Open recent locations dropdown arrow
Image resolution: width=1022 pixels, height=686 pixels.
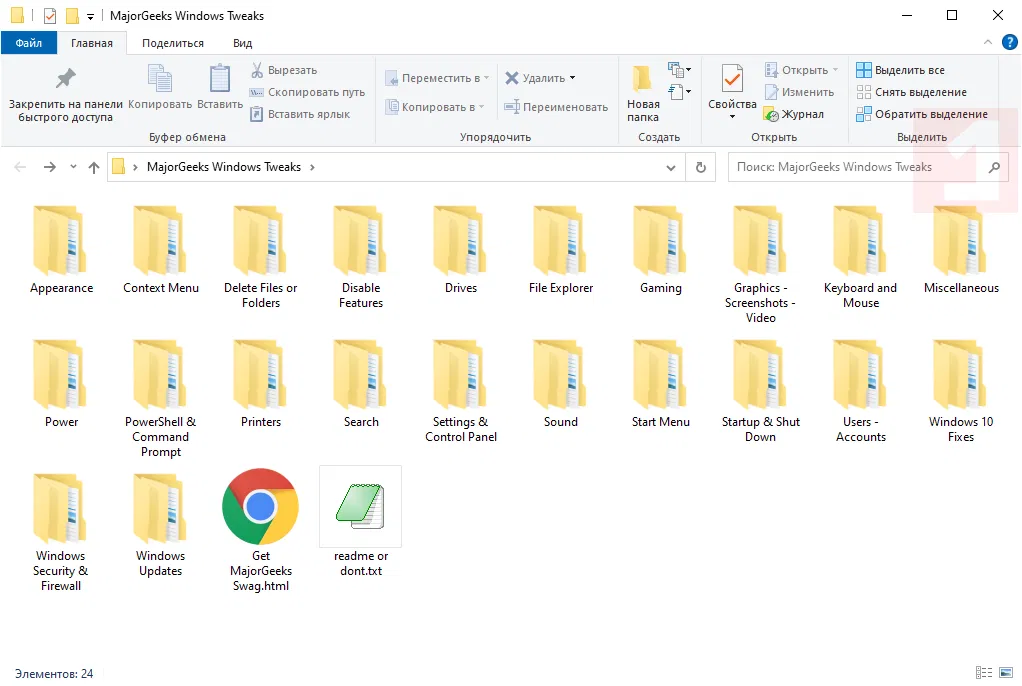[73, 167]
